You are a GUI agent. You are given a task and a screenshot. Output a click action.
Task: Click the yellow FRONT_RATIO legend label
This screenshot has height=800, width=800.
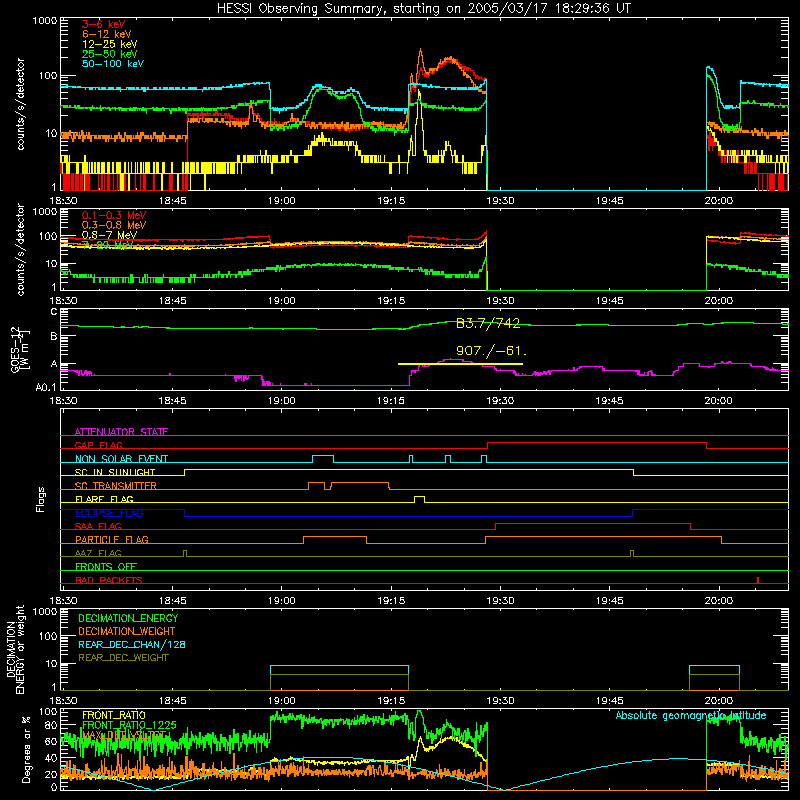point(113,716)
